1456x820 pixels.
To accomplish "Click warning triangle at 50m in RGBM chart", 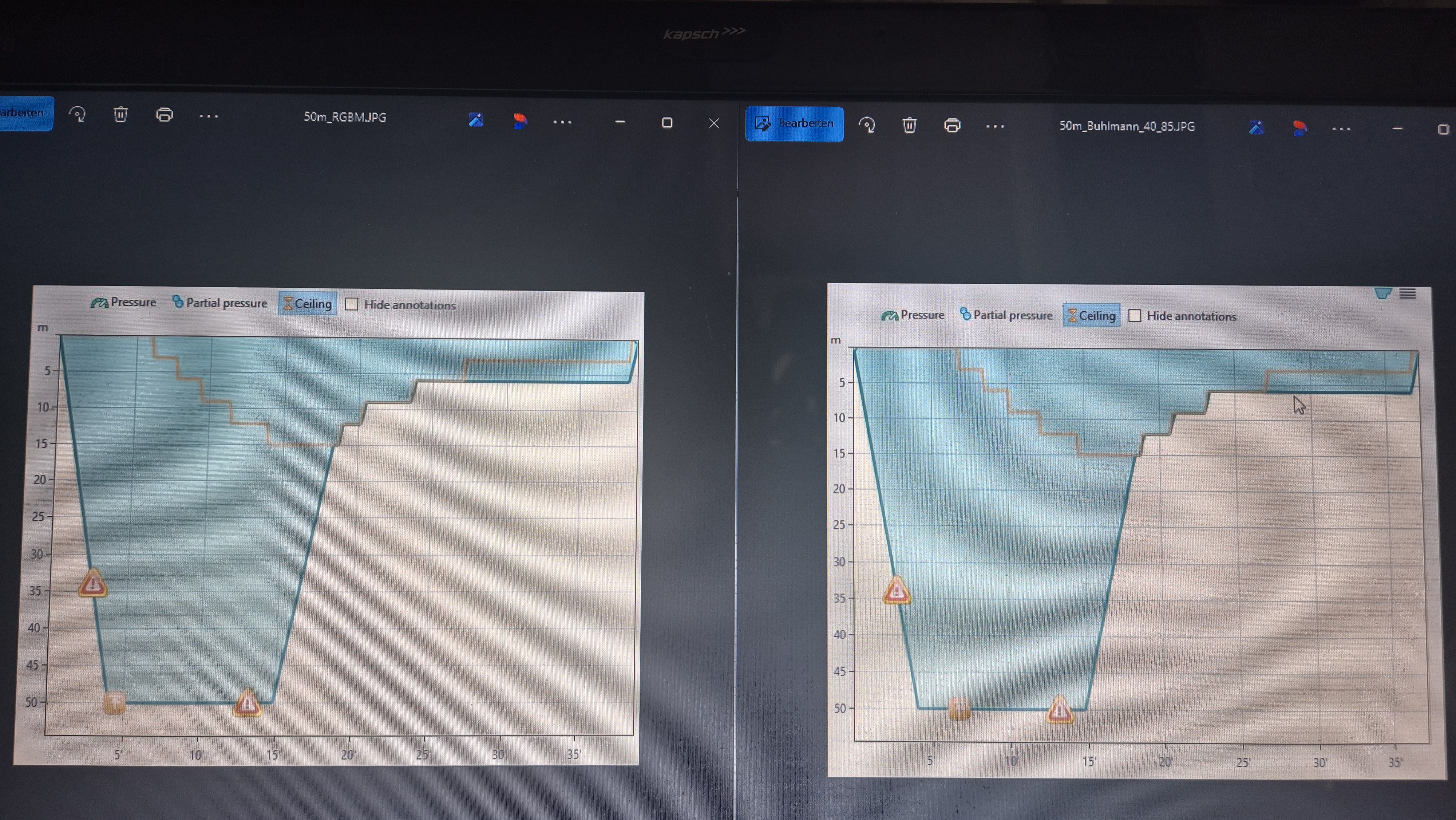I will click(247, 703).
